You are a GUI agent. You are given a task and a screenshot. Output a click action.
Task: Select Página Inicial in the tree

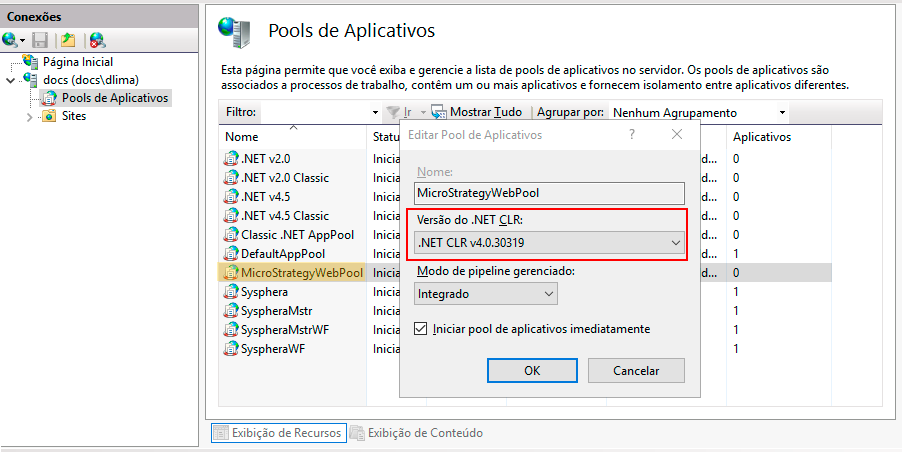point(78,62)
